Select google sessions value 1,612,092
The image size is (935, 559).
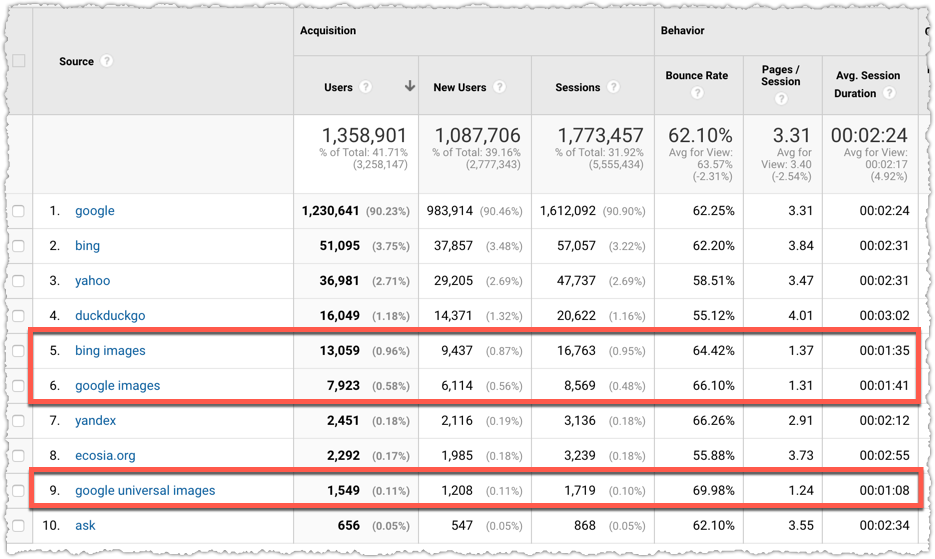coord(568,211)
